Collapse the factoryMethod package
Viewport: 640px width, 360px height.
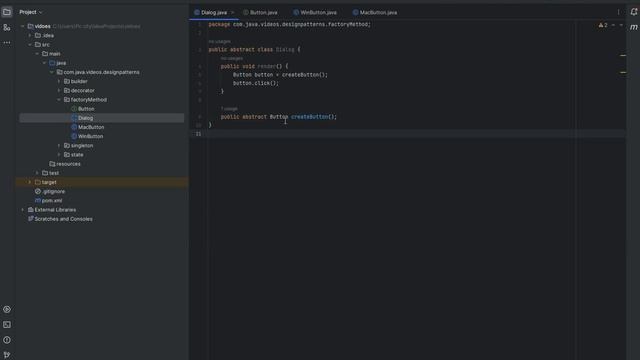coord(59,100)
